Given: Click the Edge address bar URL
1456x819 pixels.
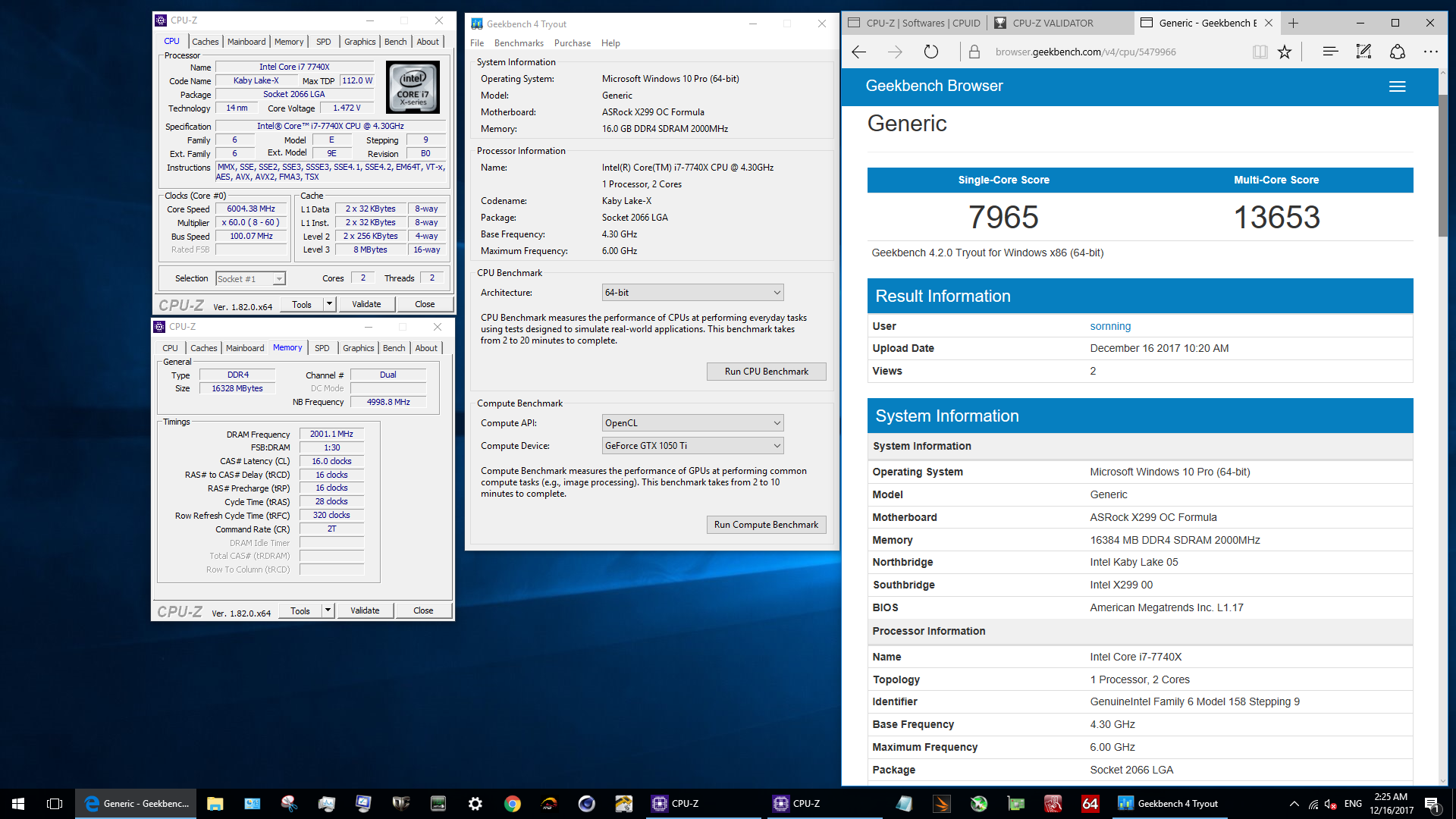Looking at the screenshot, I should tap(1085, 52).
